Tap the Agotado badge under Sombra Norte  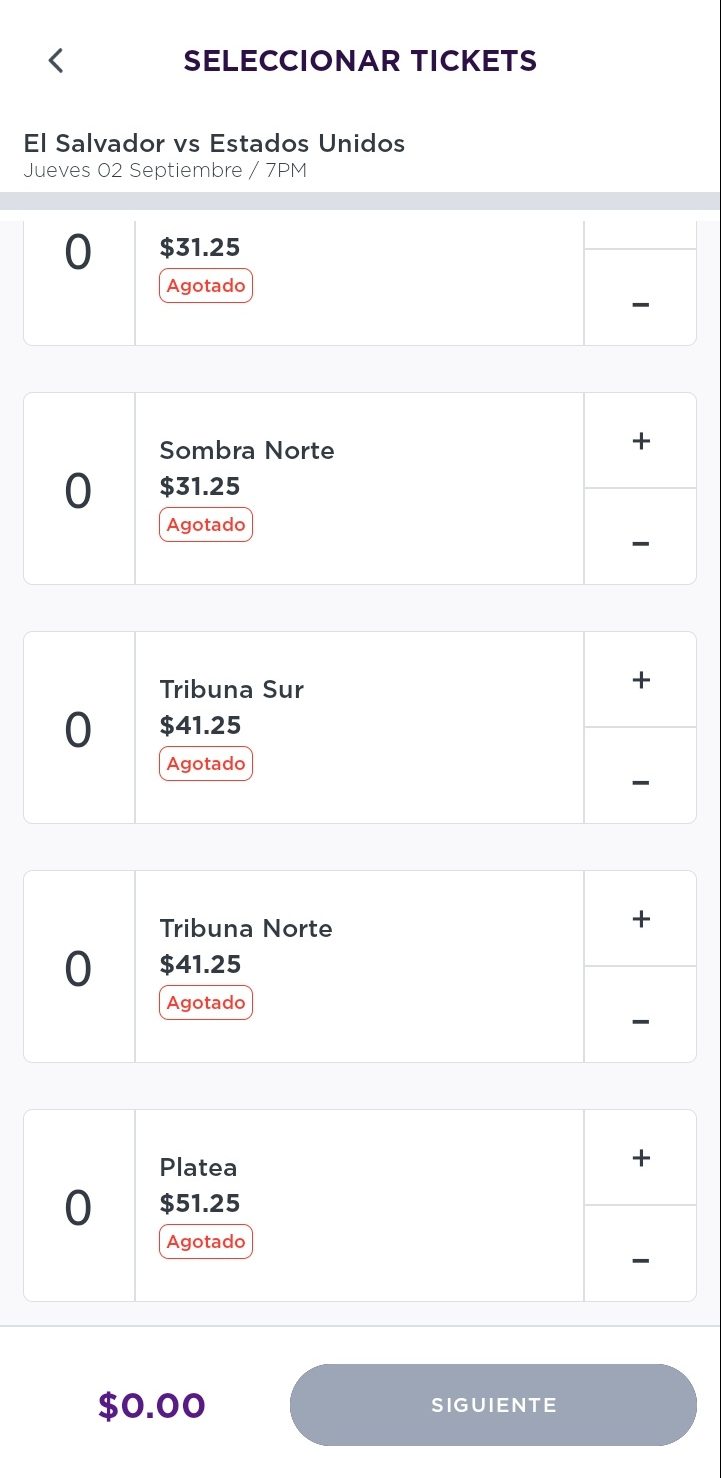(x=206, y=525)
